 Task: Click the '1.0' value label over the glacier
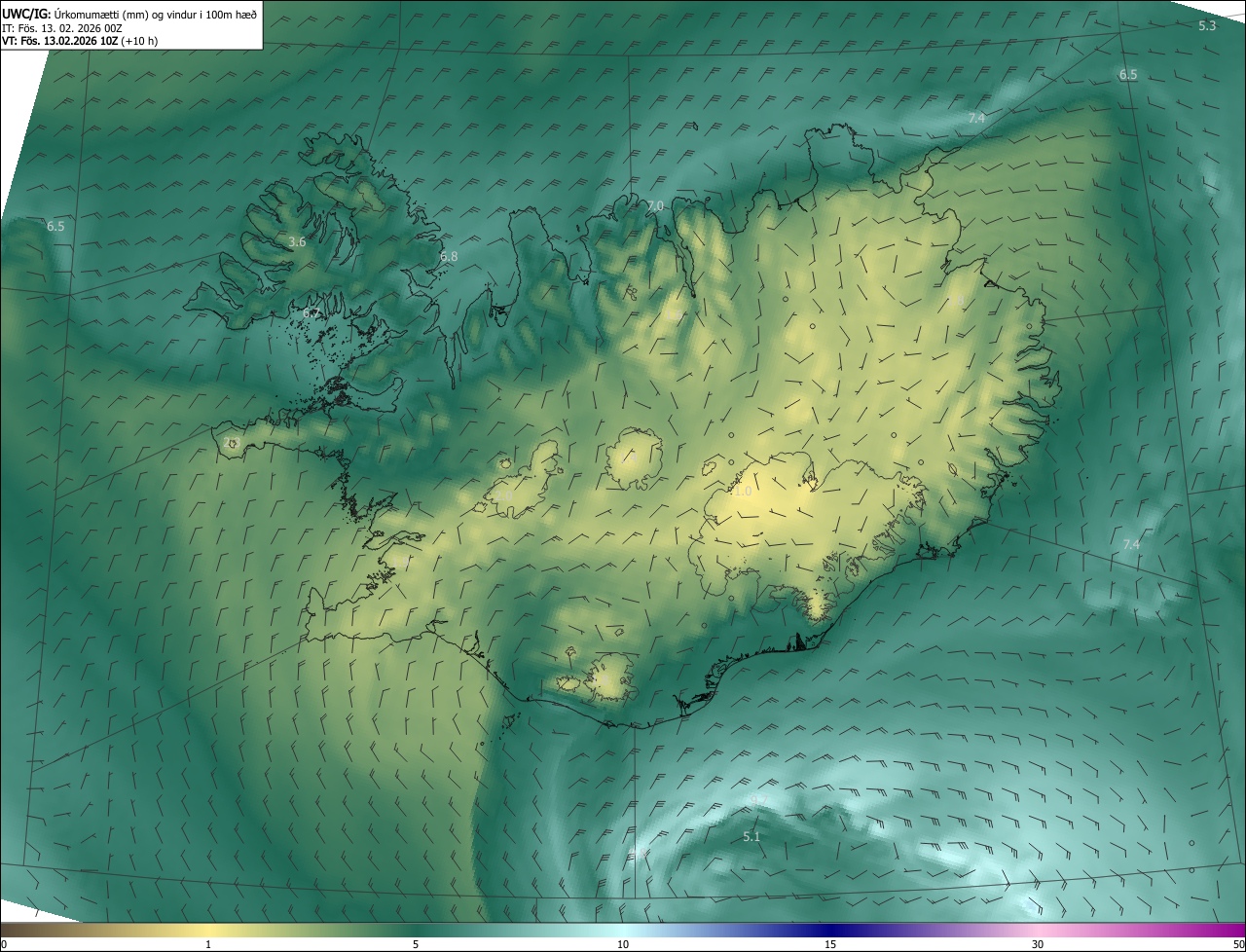click(x=743, y=493)
